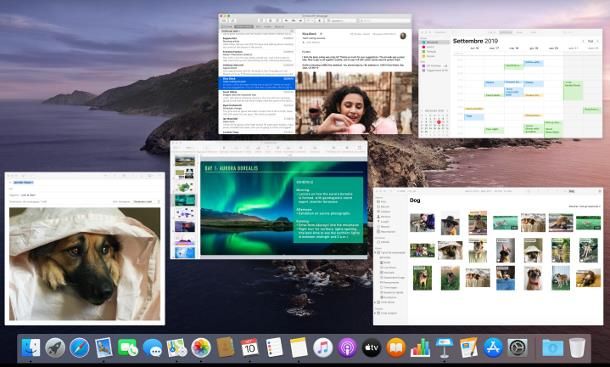Select highlighted aurora slide thumbnail in Keynote
This screenshot has width=610, height=367.
coord(185,200)
